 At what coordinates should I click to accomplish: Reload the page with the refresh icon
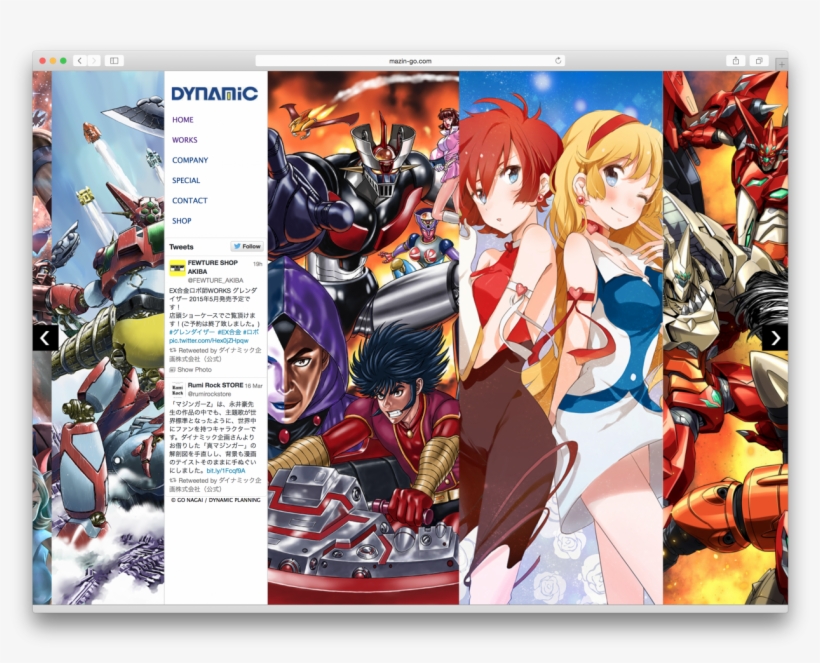click(558, 61)
